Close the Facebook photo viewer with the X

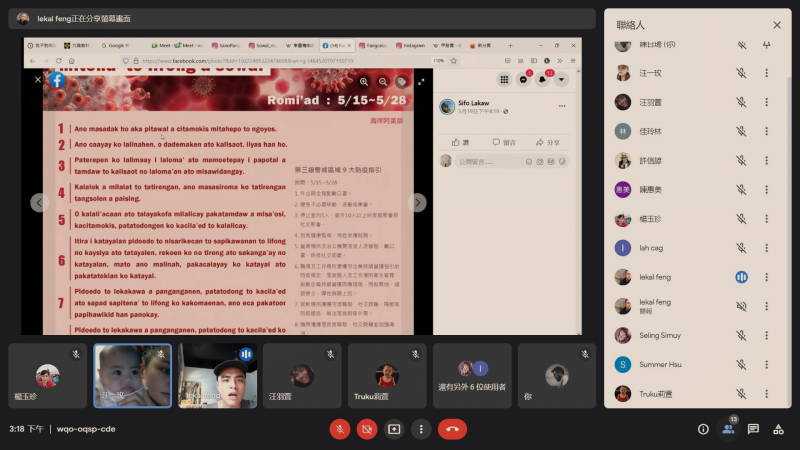(x=37, y=79)
